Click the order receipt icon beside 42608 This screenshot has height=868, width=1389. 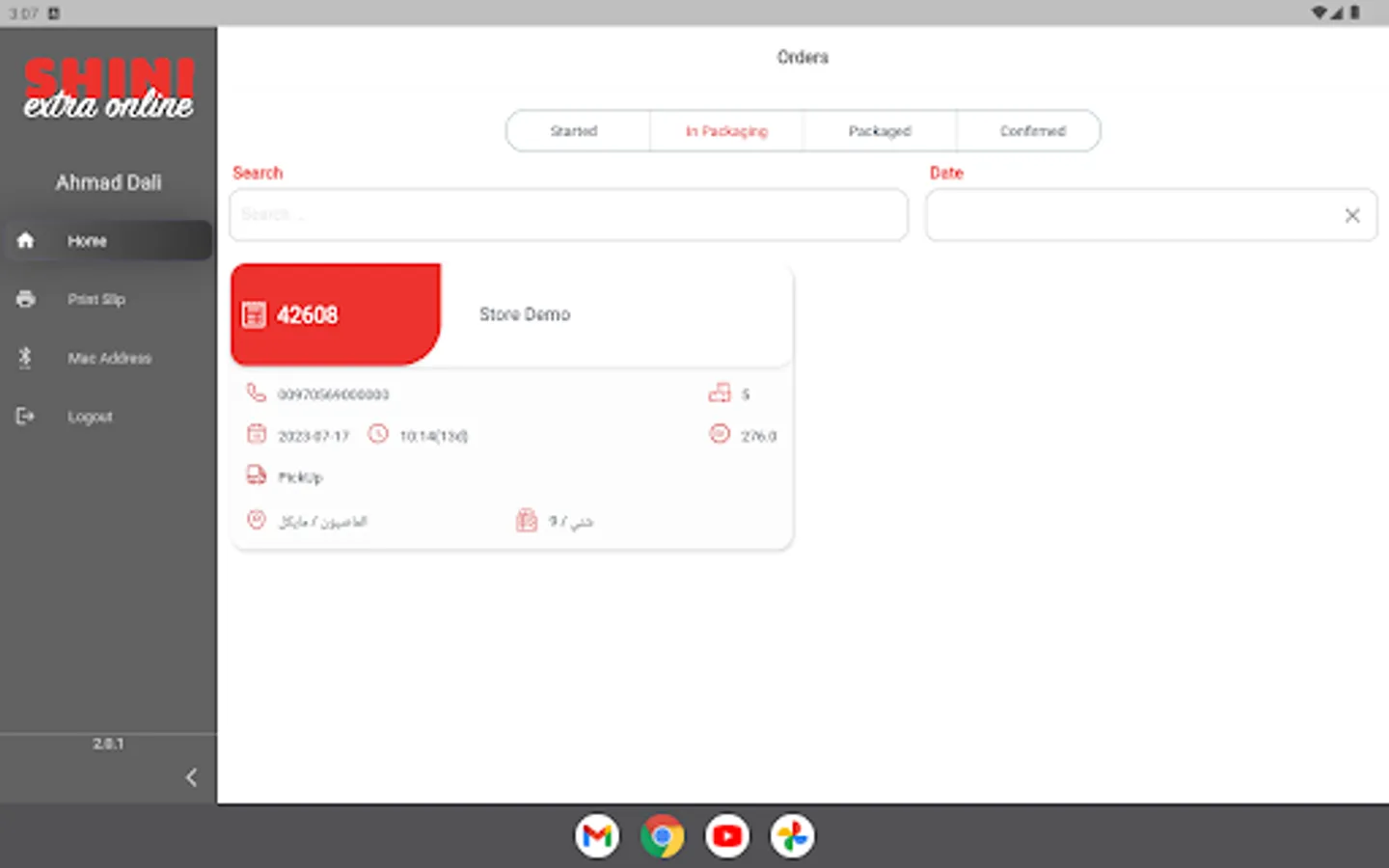click(x=254, y=315)
